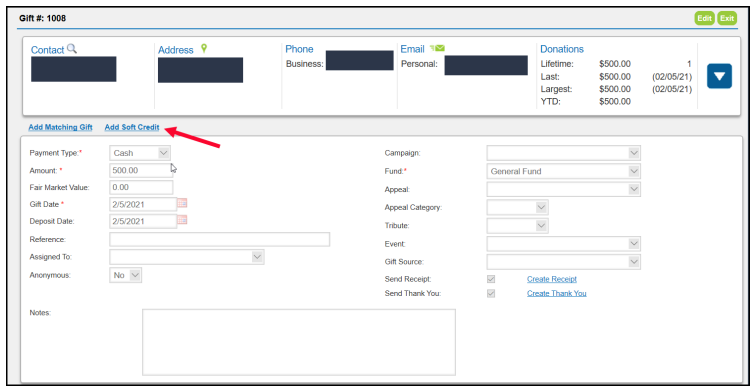Open the Appeal dropdown
Viewport: 755px width, 392px height.
[x=563, y=189]
